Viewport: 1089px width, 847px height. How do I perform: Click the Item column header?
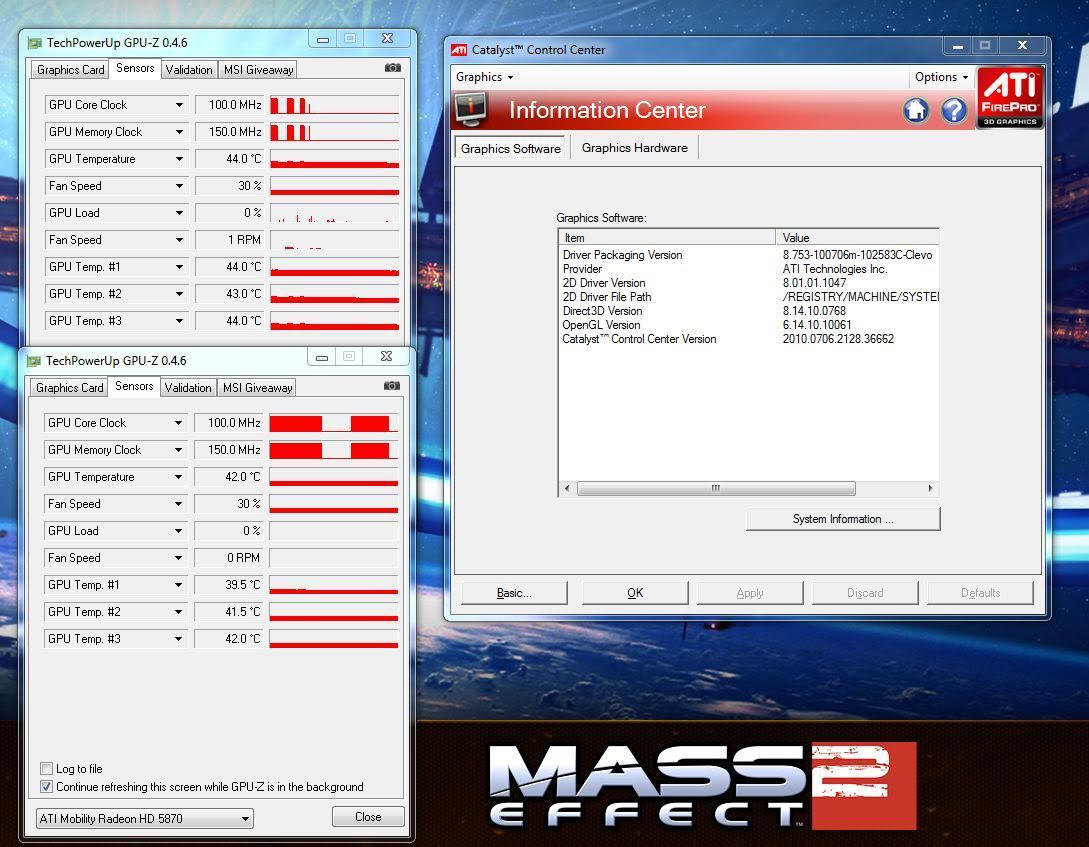pos(667,237)
